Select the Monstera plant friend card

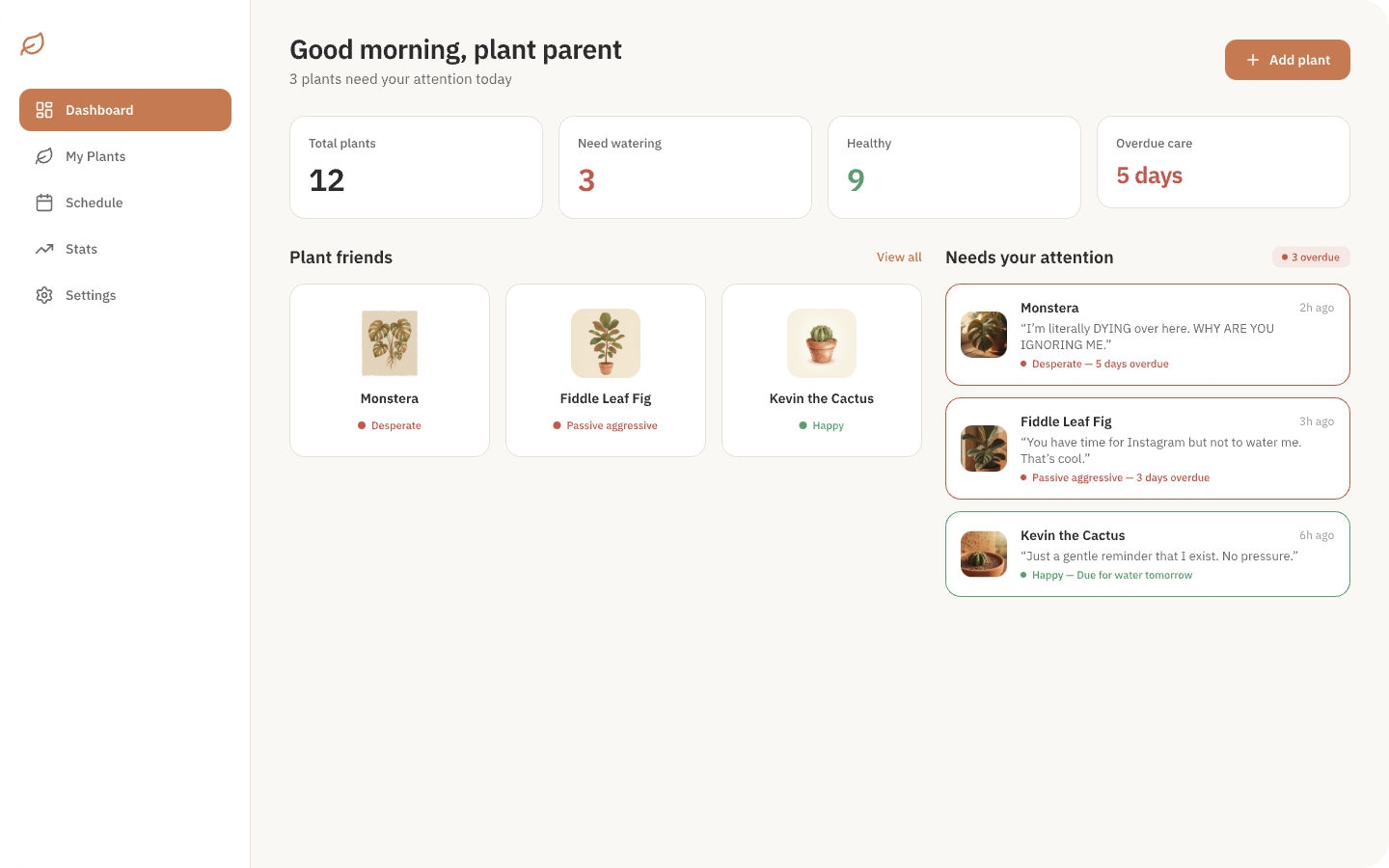pos(390,370)
